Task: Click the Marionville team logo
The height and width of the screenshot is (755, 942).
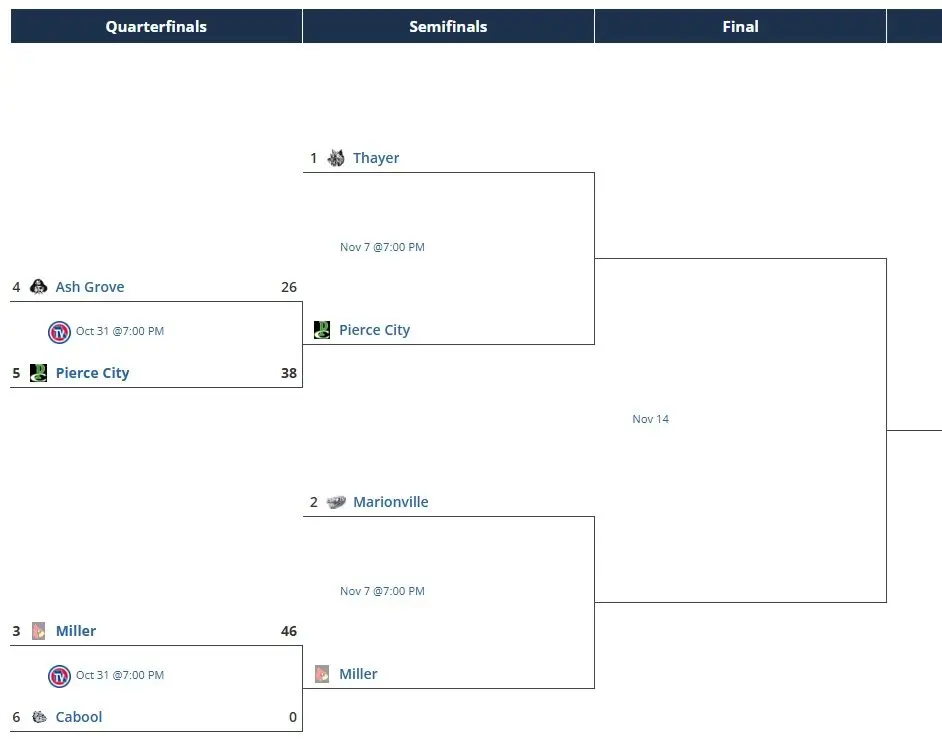Action: tap(336, 502)
